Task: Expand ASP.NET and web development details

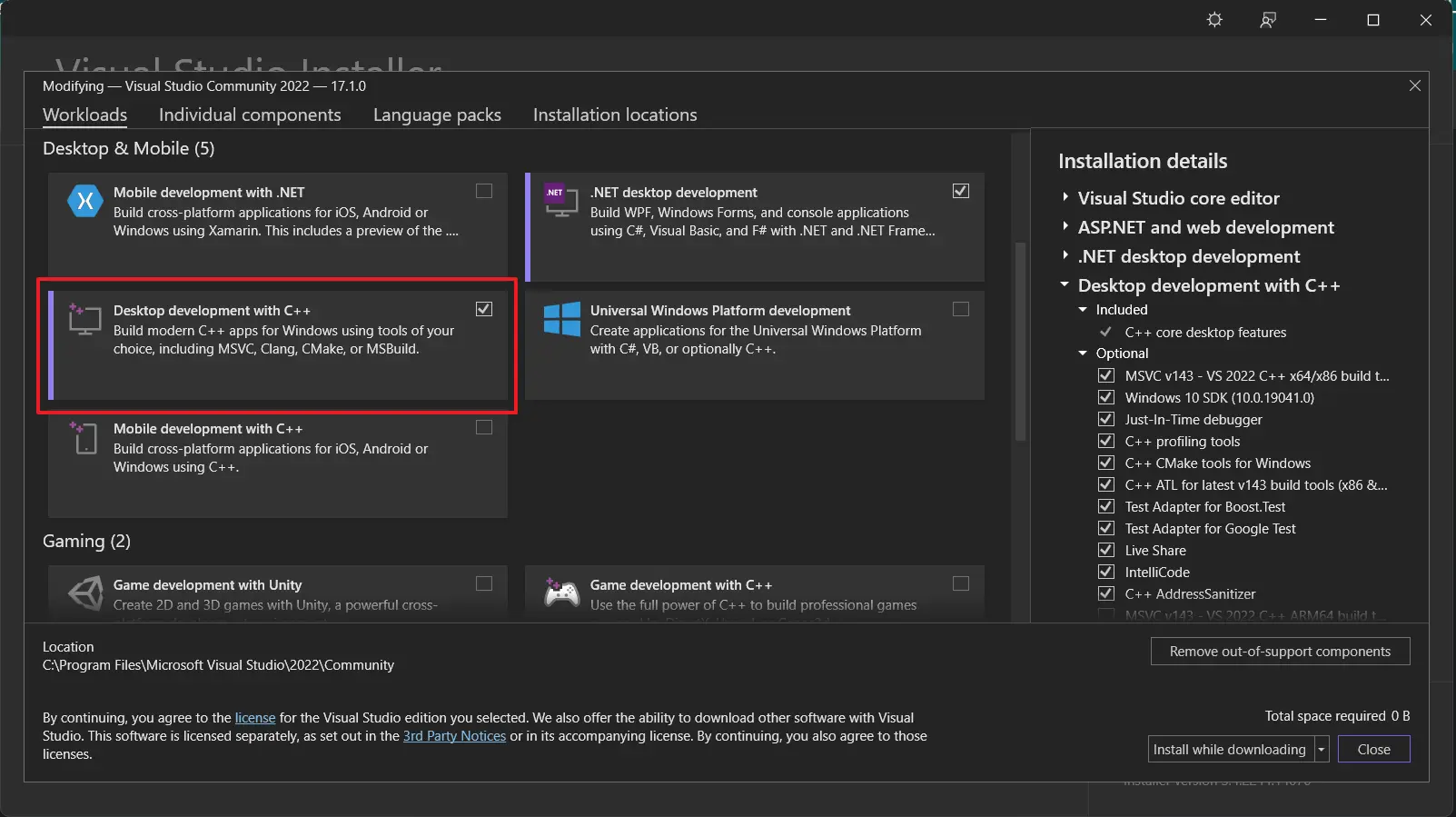Action: coord(1065,226)
